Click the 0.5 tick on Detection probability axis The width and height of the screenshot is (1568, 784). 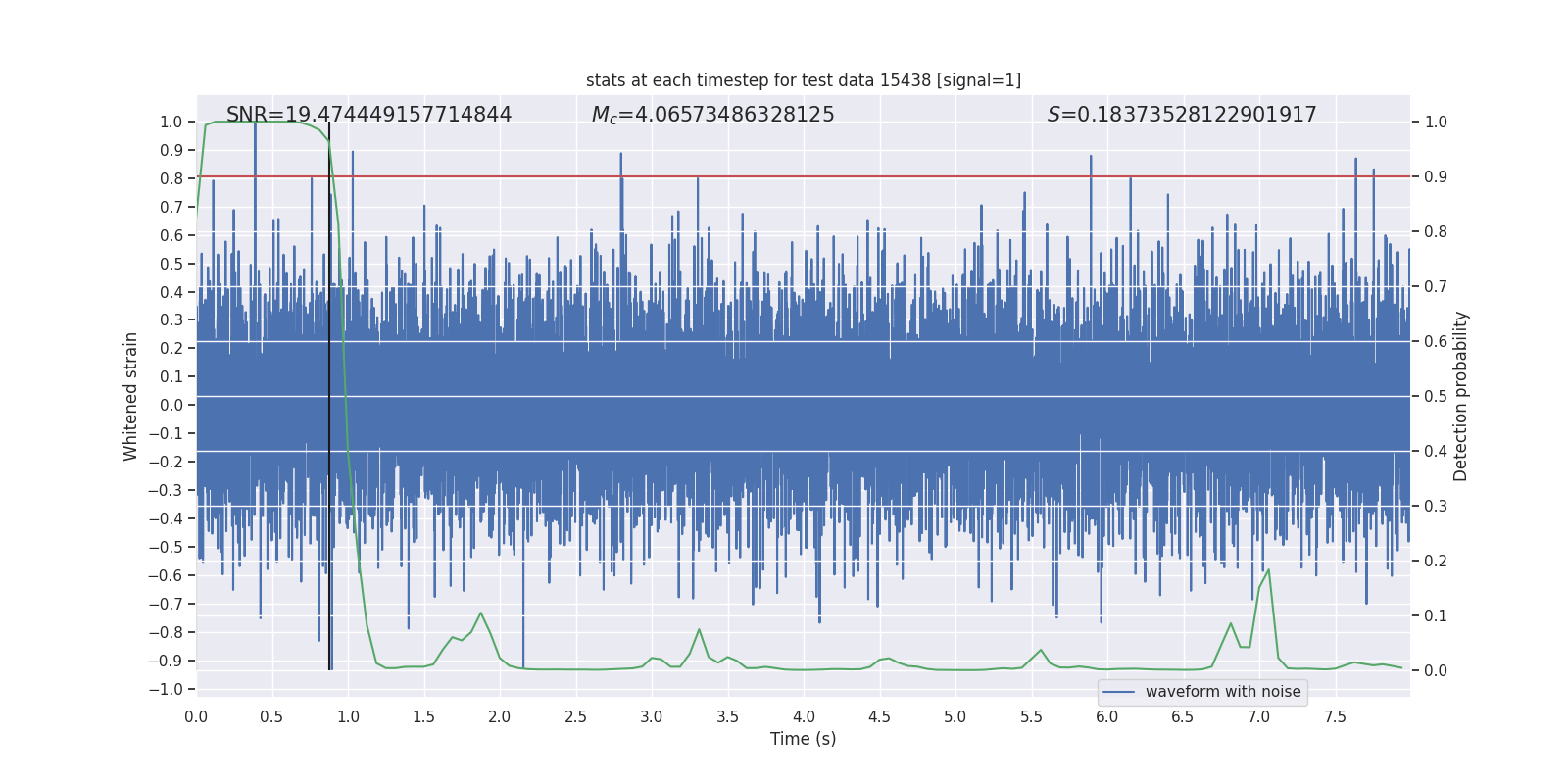pos(1435,396)
